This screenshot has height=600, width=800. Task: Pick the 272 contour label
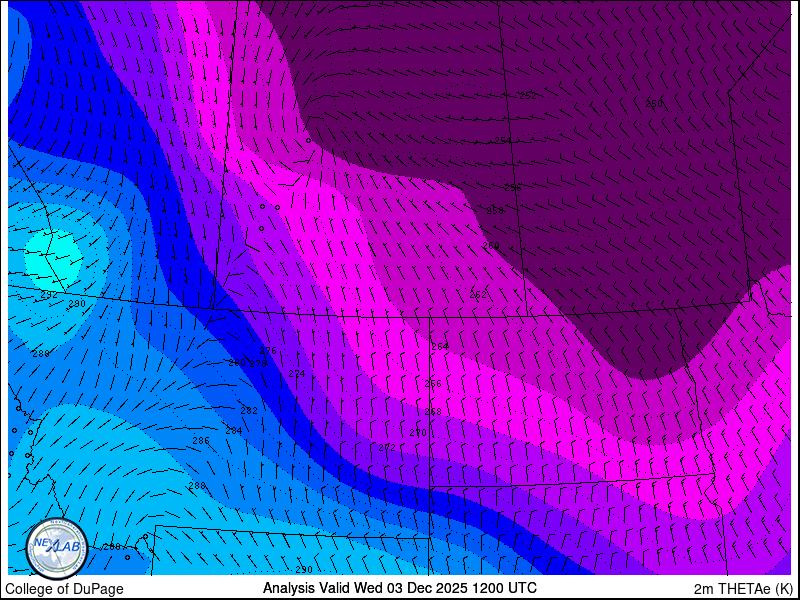[387, 447]
